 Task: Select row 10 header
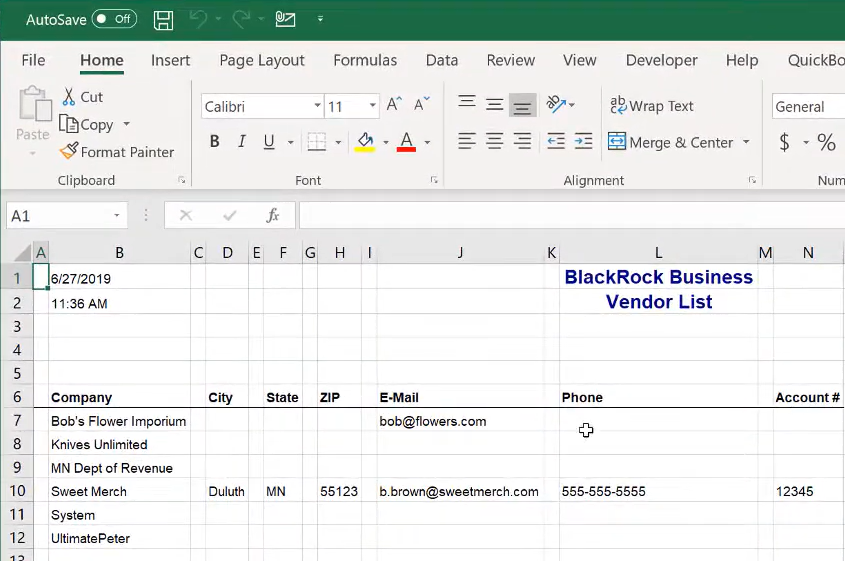tap(17, 491)
